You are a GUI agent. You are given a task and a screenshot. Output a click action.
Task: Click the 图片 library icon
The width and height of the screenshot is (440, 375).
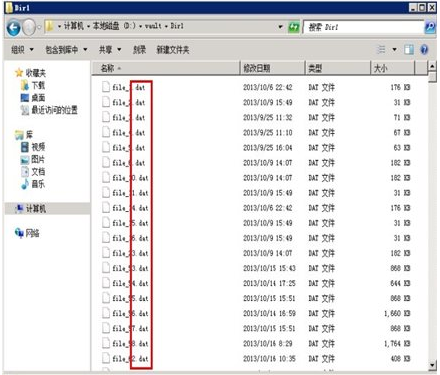25,159
